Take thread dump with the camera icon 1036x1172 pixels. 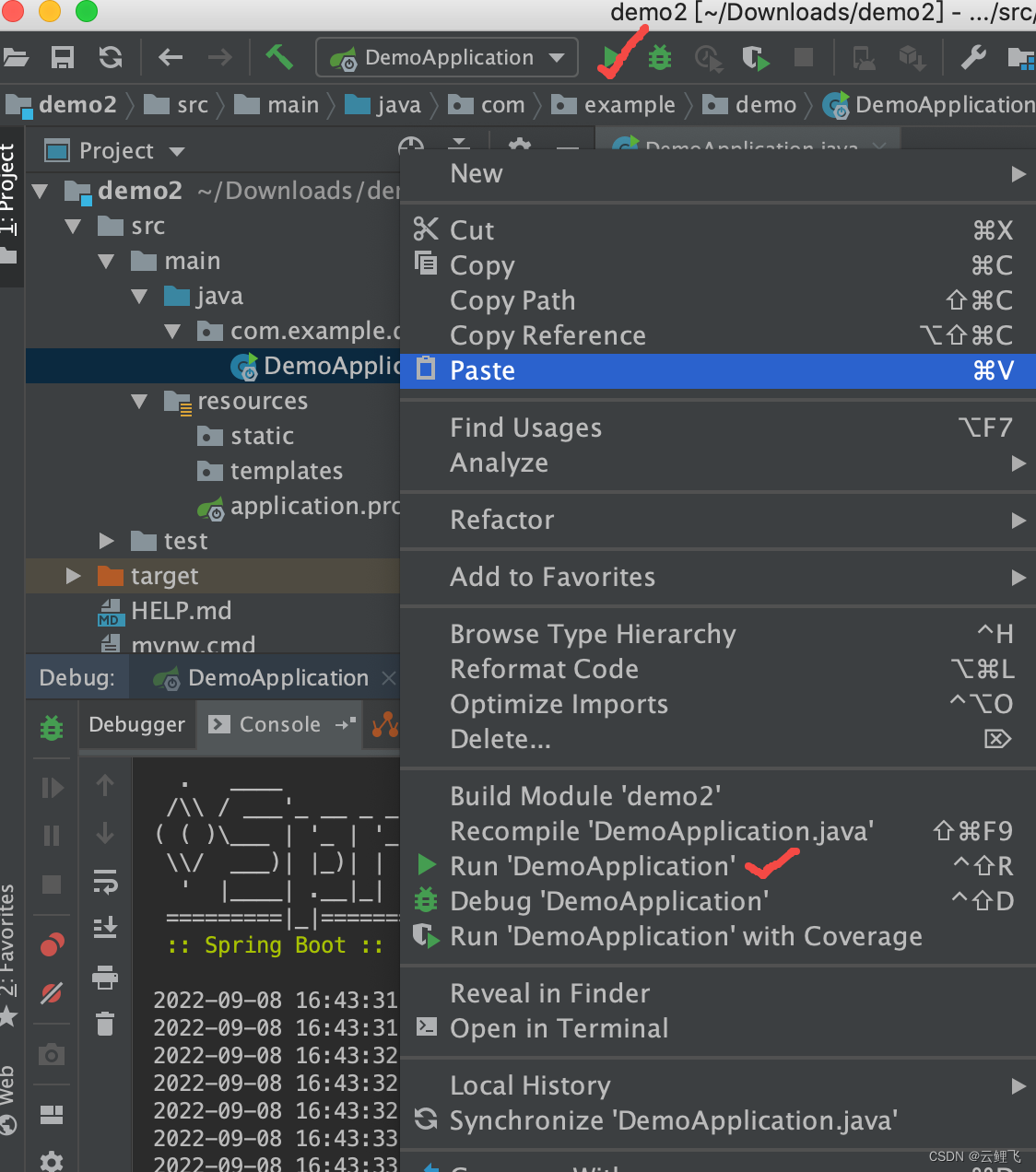click(52, 1054)
